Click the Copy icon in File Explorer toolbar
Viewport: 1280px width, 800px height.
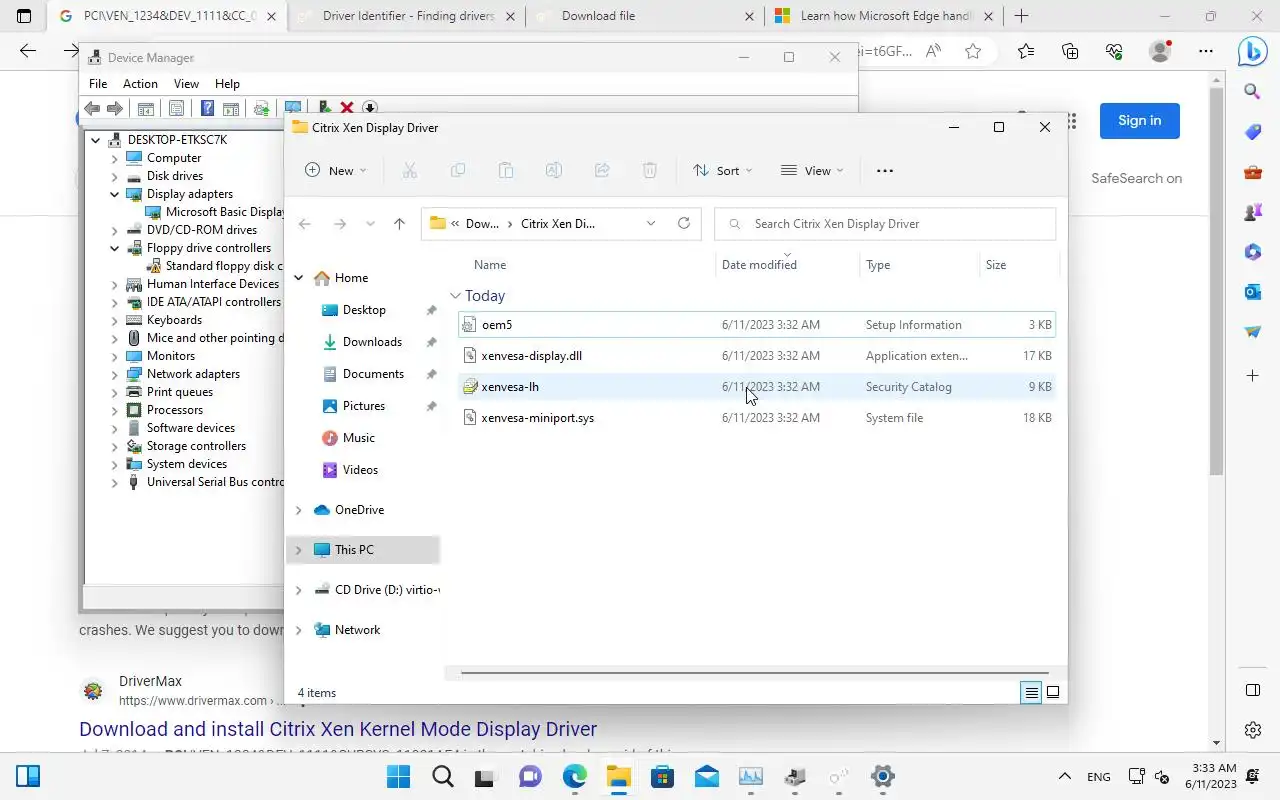(x=457, y=171)
